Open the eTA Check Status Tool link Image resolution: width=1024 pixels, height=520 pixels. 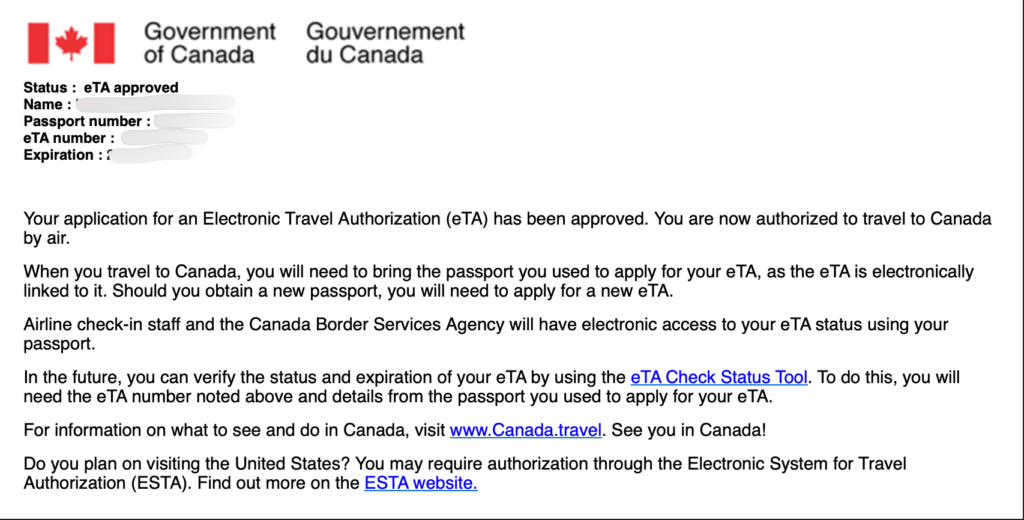click(x=718, y=377)
